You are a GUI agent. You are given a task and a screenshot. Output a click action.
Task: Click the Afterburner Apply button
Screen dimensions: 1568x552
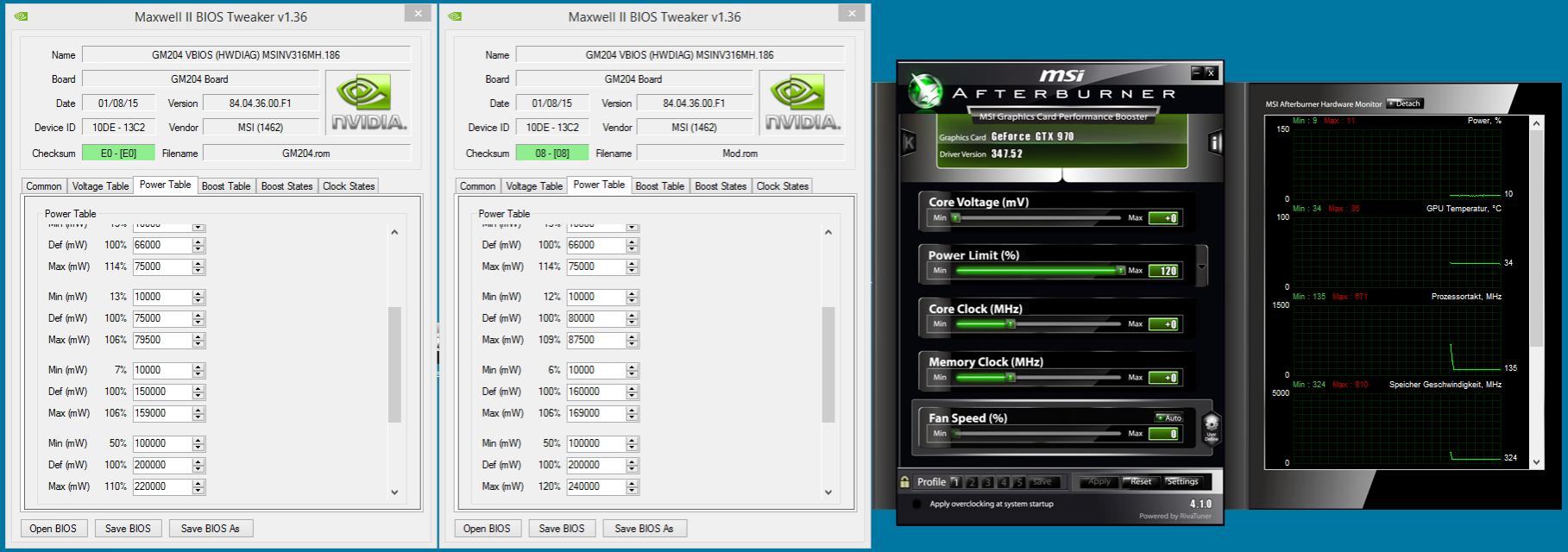[x=1099, y=482]
